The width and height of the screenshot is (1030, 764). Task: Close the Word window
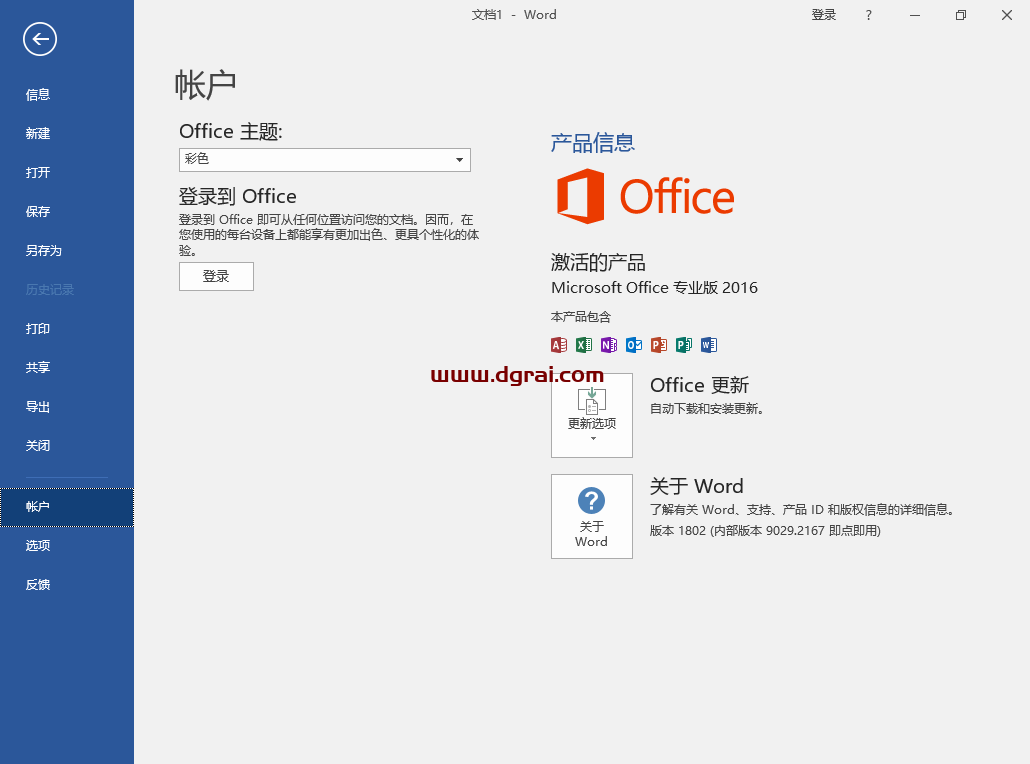pos(1006,15)
